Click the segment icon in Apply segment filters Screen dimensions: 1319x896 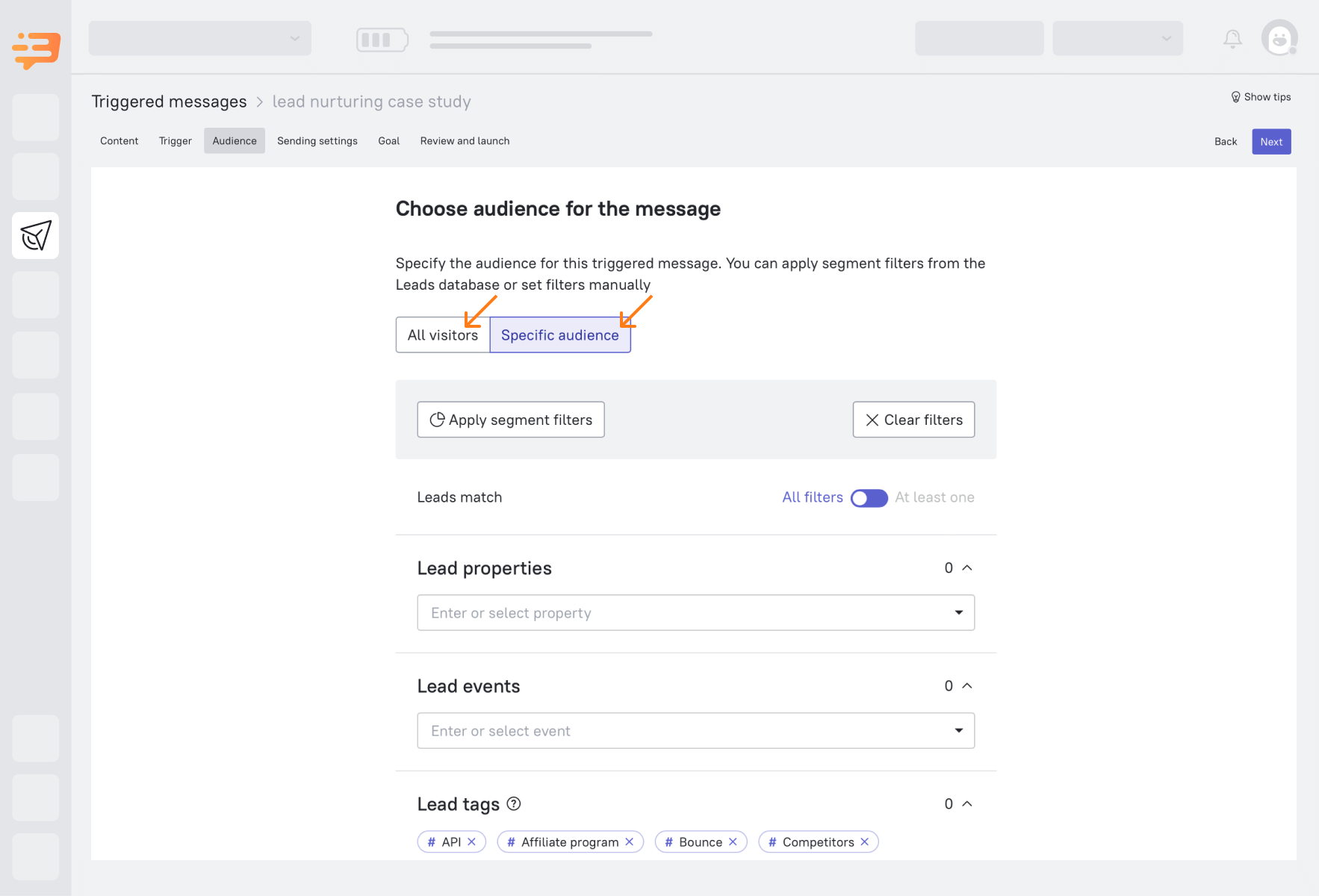coord(438,419)
